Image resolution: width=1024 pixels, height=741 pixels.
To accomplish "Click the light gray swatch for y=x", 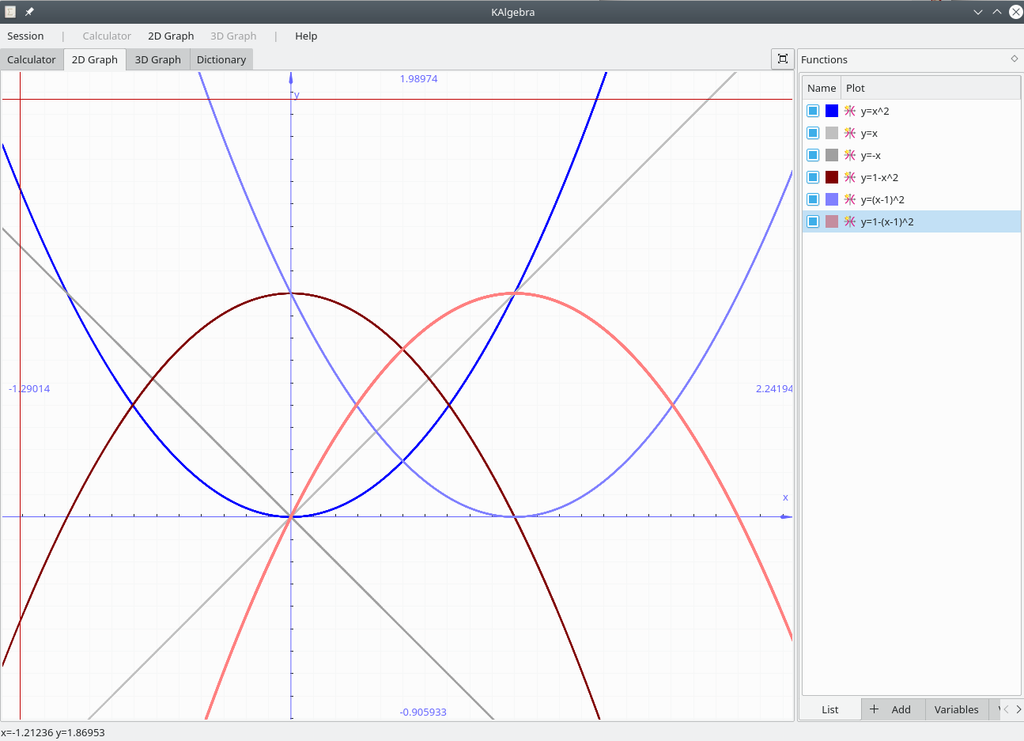I will click(832, 133).
